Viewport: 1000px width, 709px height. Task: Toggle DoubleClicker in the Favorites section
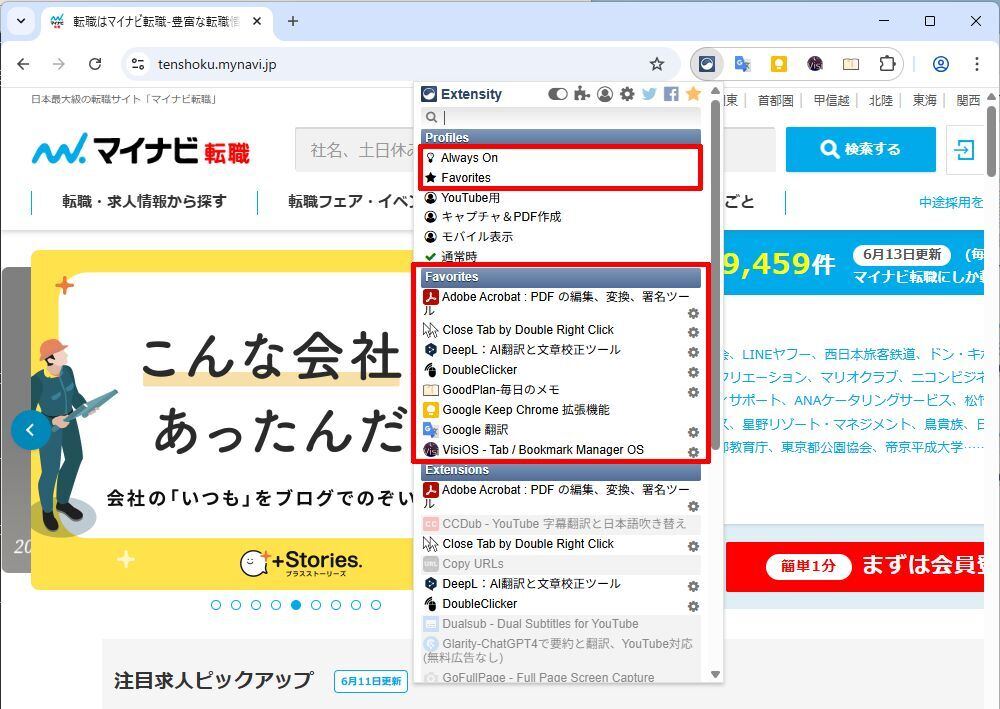[x=470, y=370]
